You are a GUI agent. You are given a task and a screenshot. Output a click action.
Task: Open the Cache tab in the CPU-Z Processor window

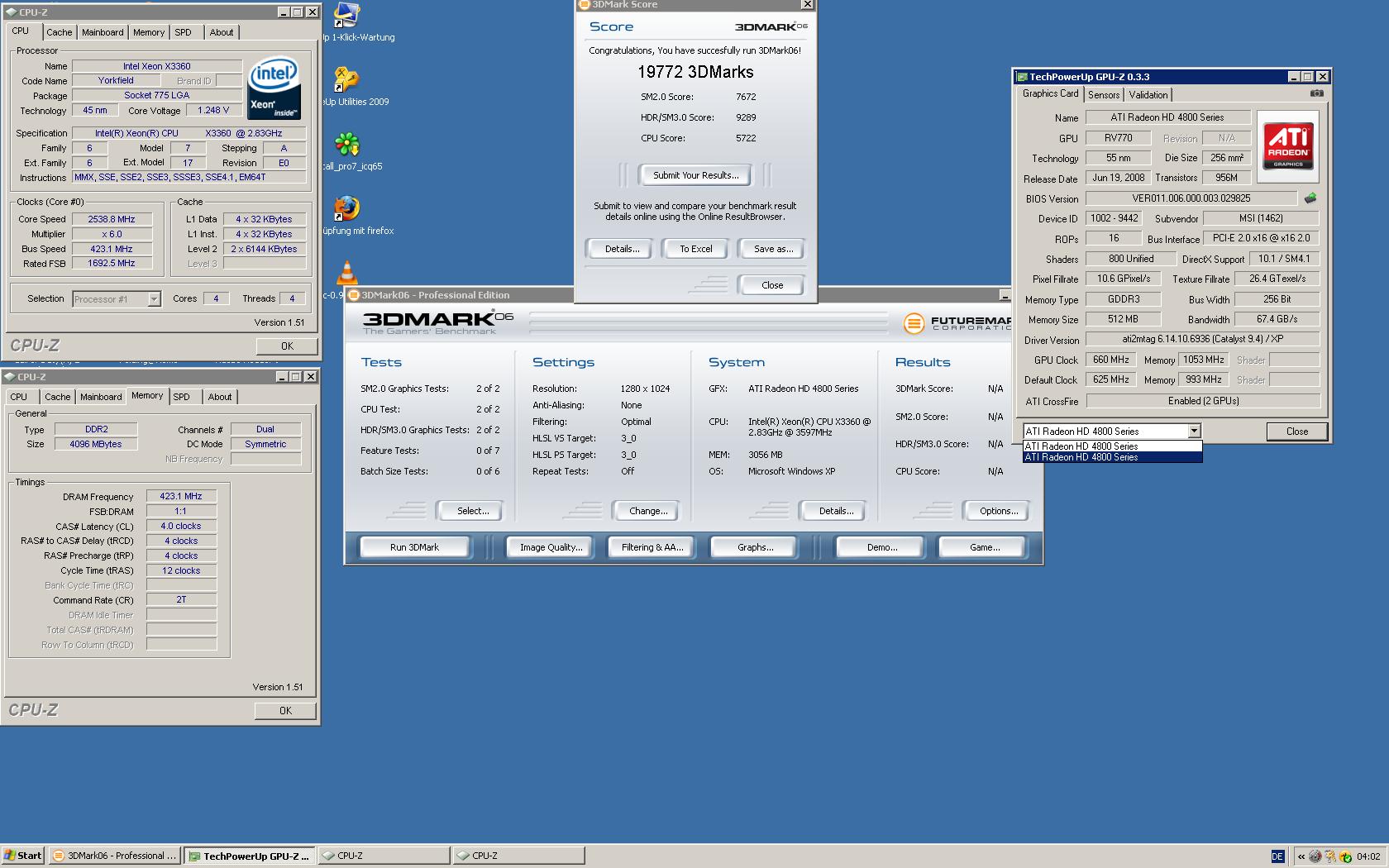[59, 32]
